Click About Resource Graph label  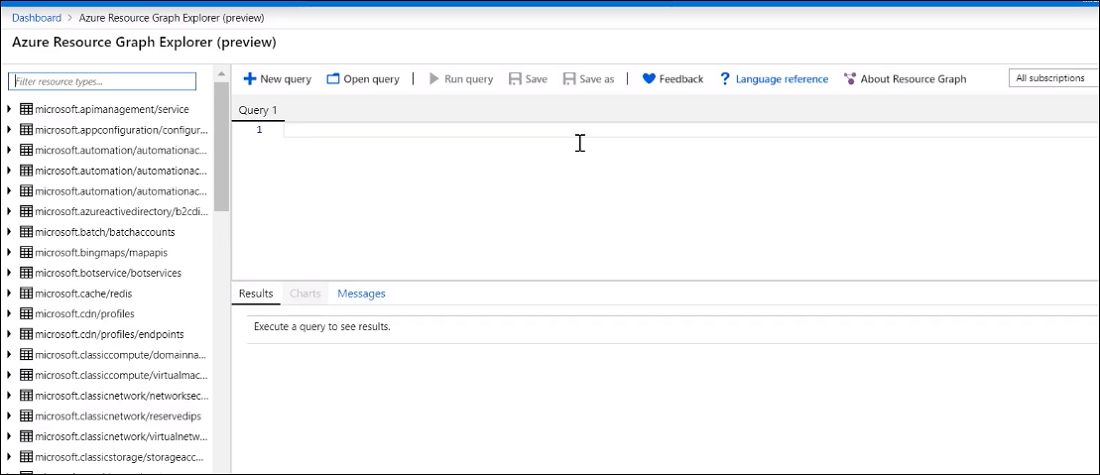point(913,79)
